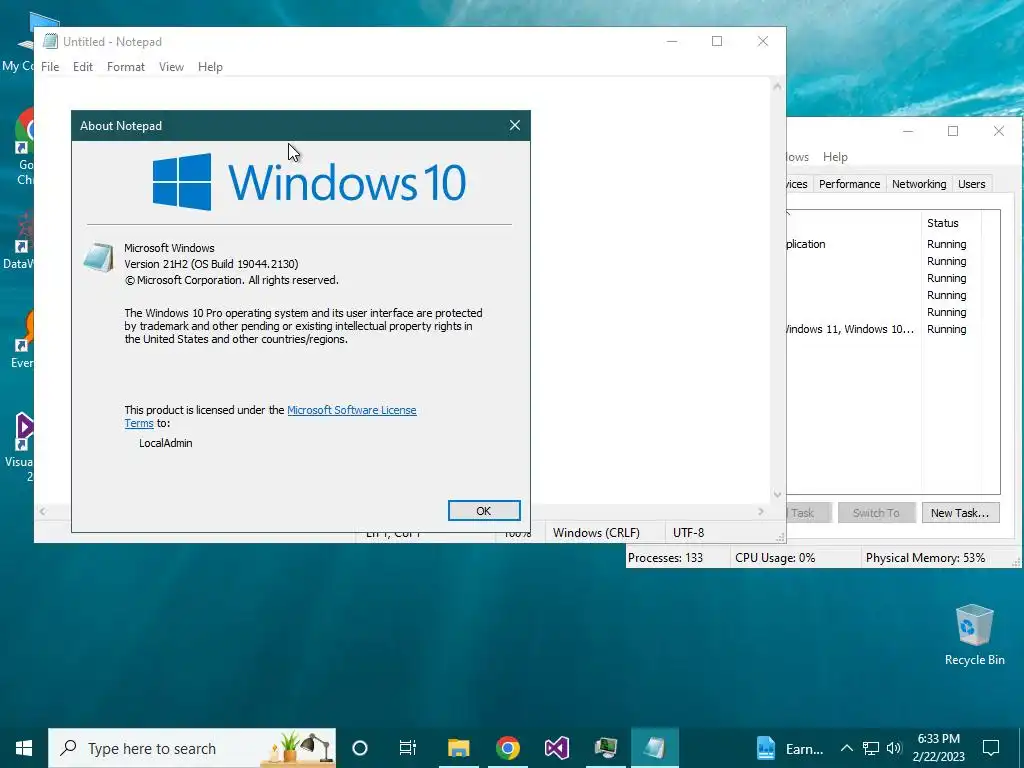The height and width of the screenshot is (768, 1024).
Task: Click Processes: 133 in Task Manager status bar
Action: click(665, 558)
